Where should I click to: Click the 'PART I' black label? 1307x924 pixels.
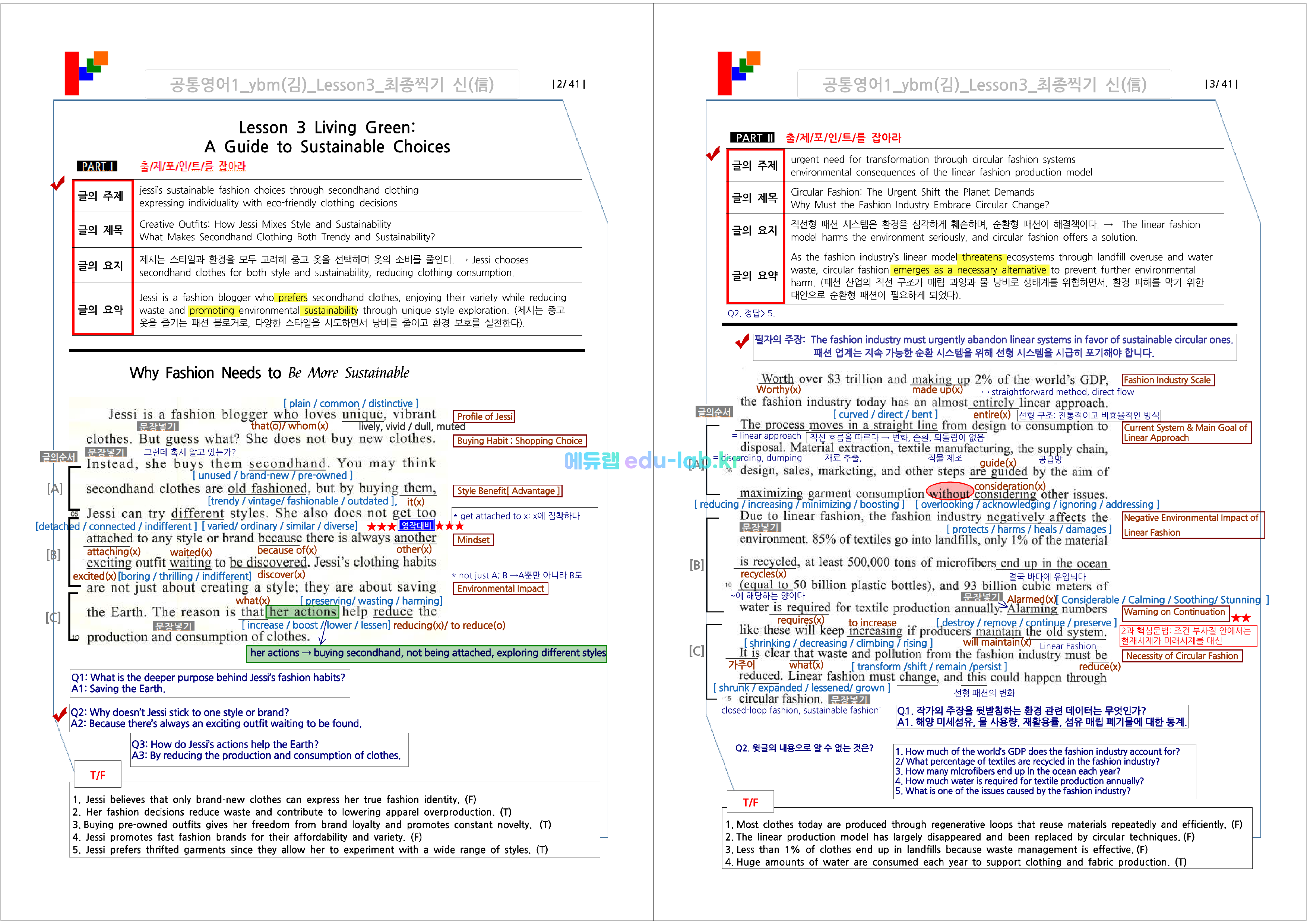click(x=97, y=166)
